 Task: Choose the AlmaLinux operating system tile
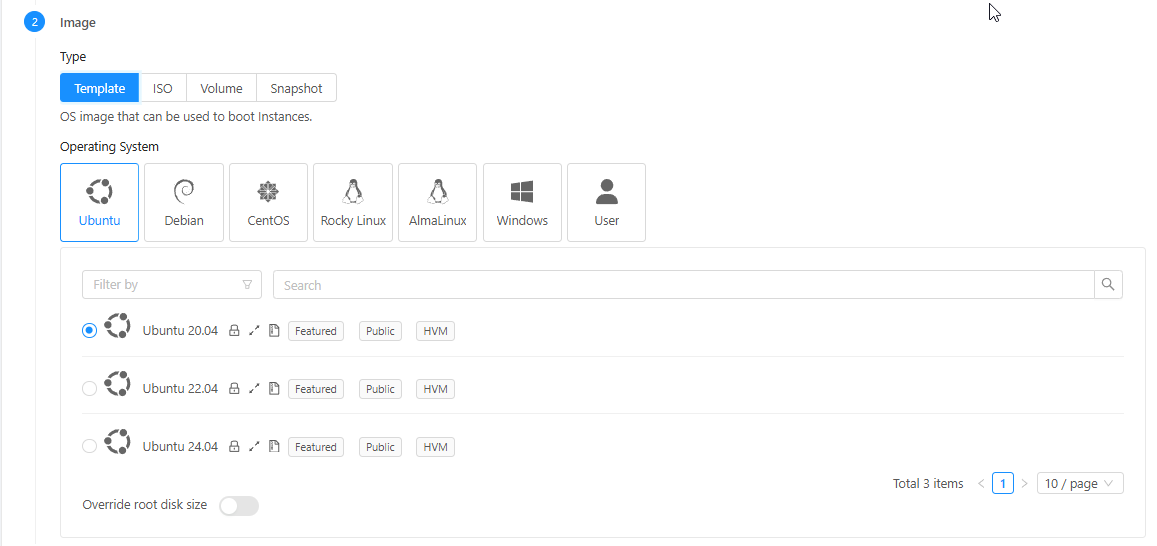pos(437,203)
